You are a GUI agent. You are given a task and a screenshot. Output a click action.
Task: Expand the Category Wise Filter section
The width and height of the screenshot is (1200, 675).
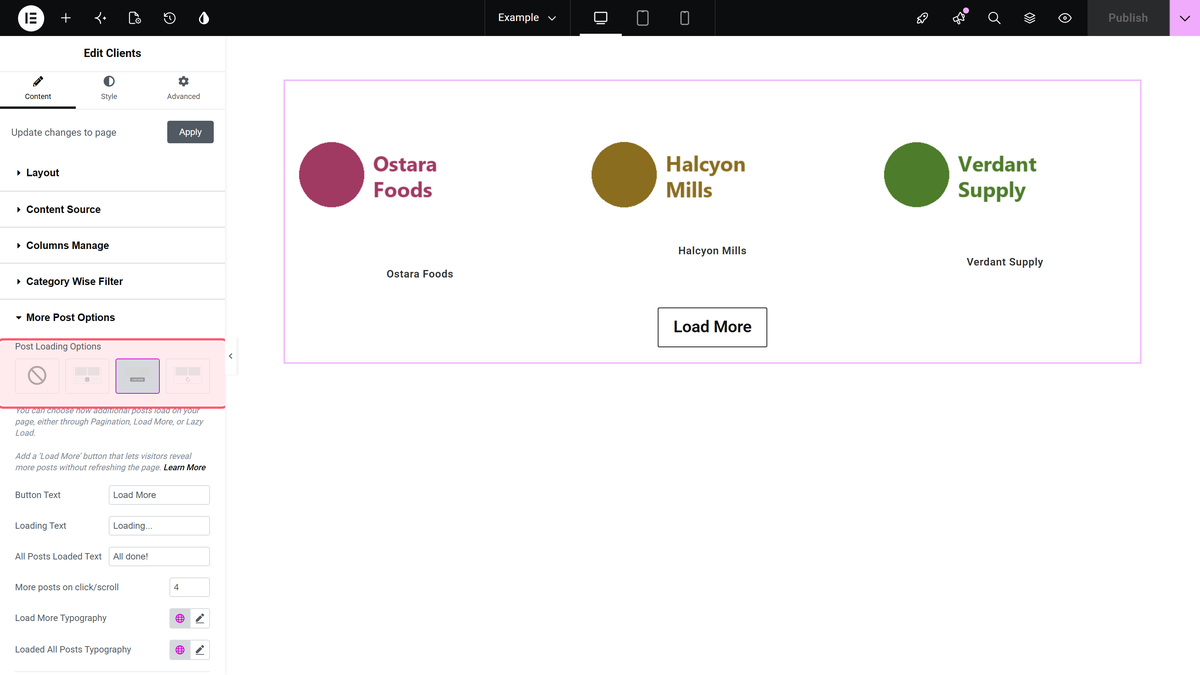point(113,281)
